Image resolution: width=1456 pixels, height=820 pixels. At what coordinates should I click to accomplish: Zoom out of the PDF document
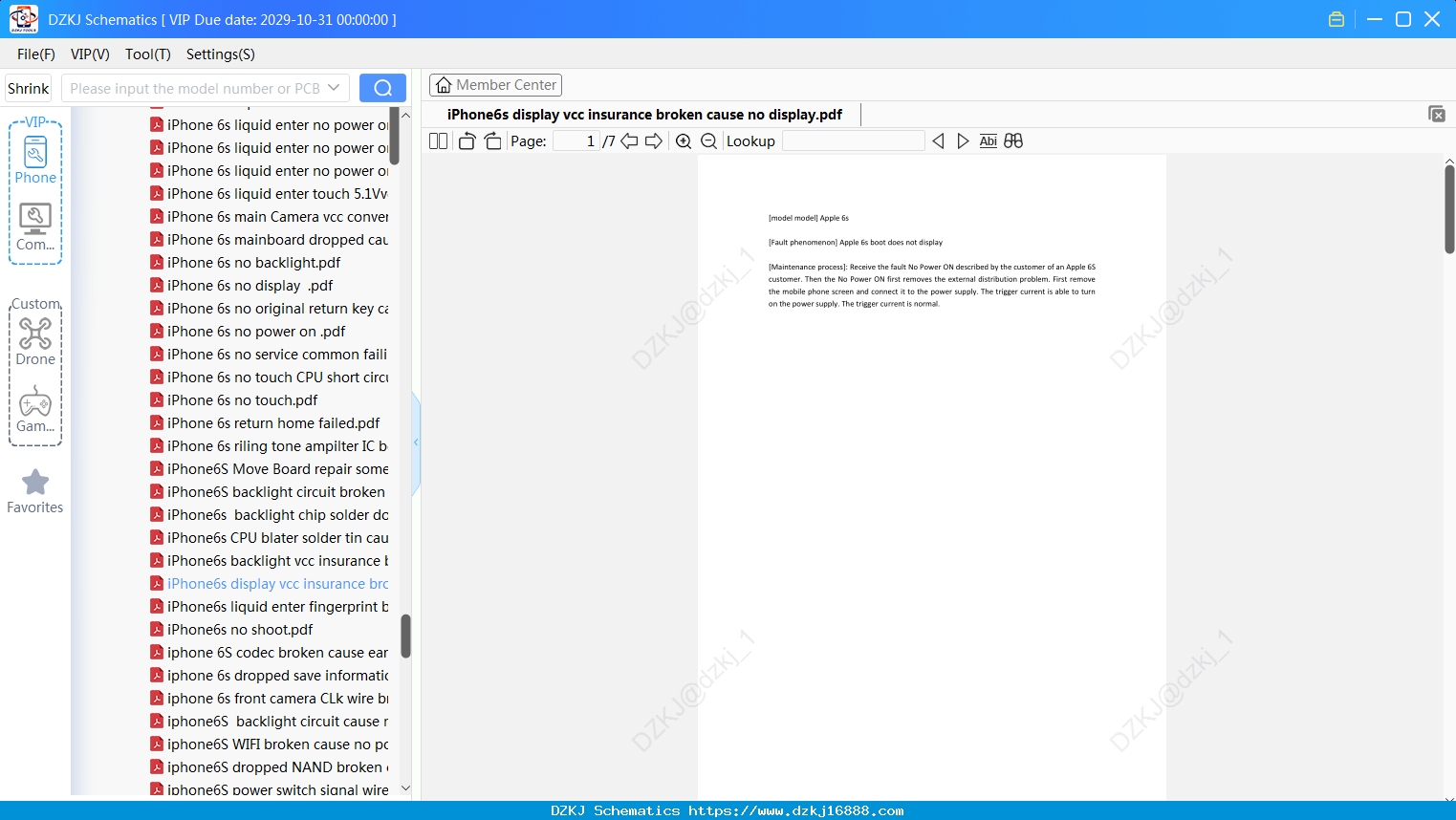(x=708, y=141)
